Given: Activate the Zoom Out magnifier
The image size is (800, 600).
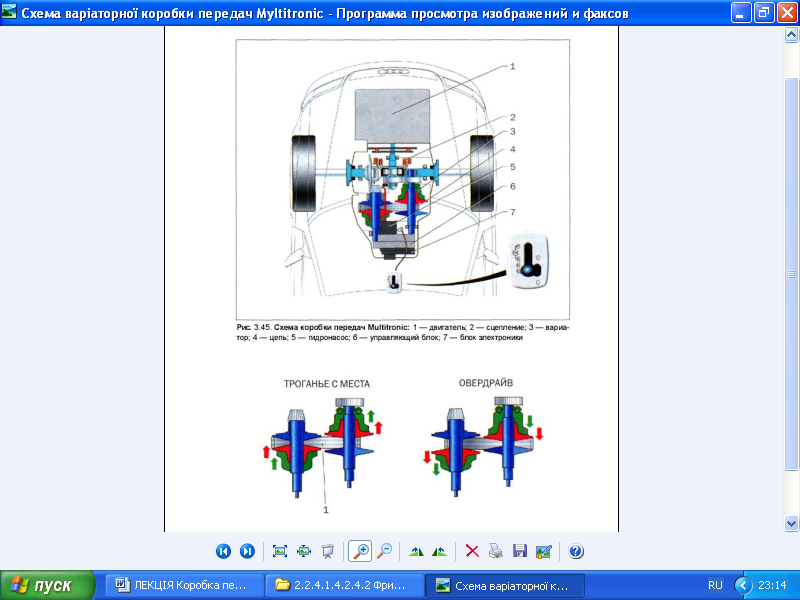Looking at the screenshot, I should [384, 551].
